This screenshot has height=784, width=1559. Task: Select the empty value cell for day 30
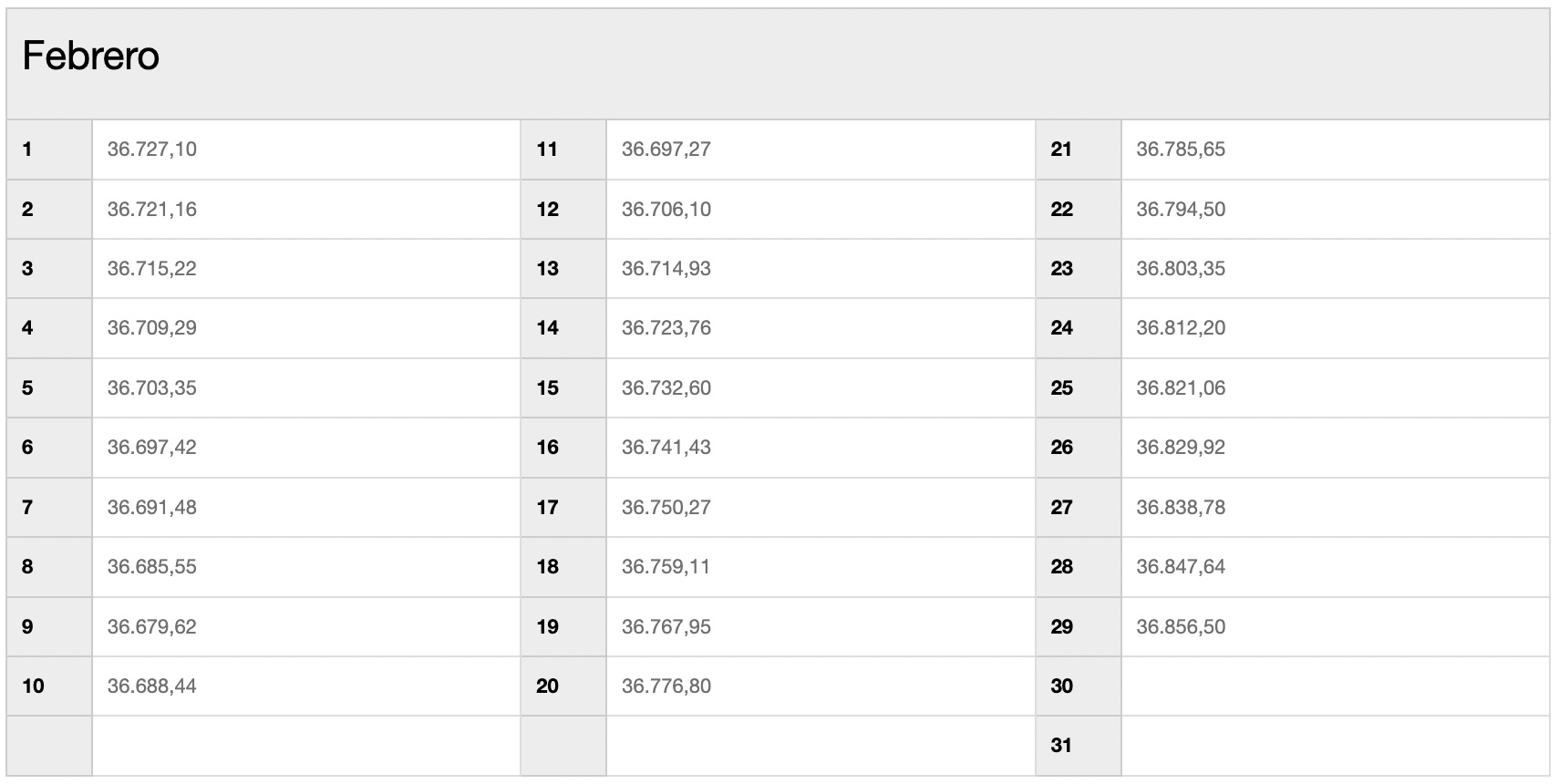coord(1336,686)
